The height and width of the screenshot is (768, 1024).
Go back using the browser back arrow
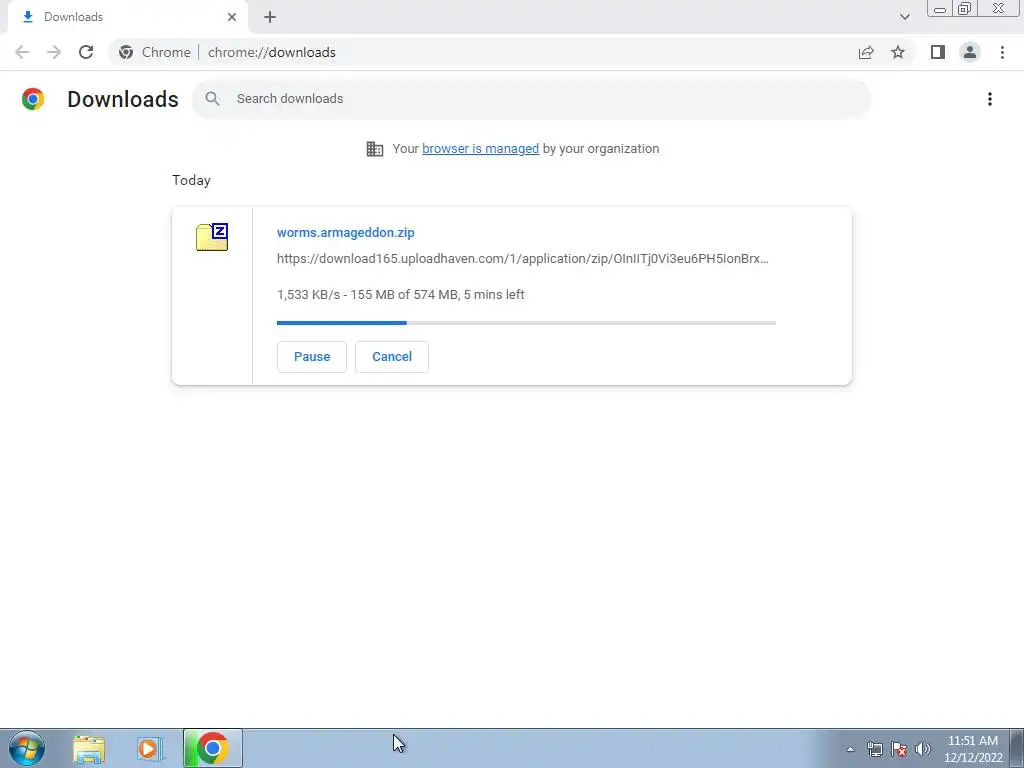click(x=22, y=52)
